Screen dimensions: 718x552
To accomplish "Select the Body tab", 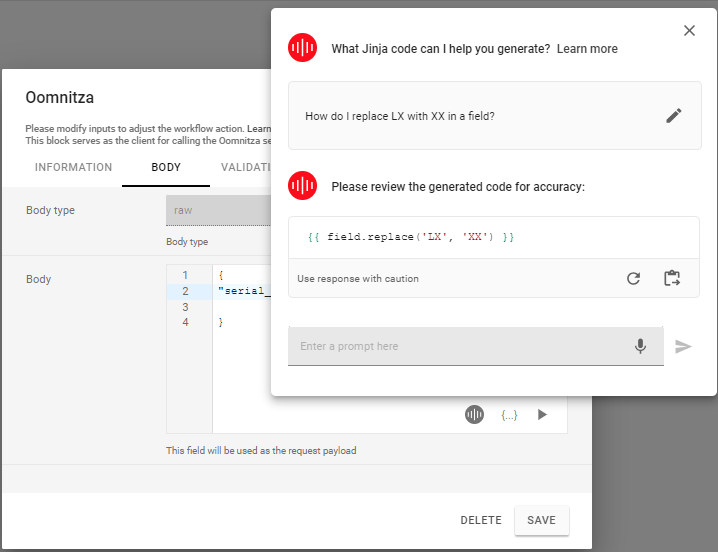I will 166,167.
